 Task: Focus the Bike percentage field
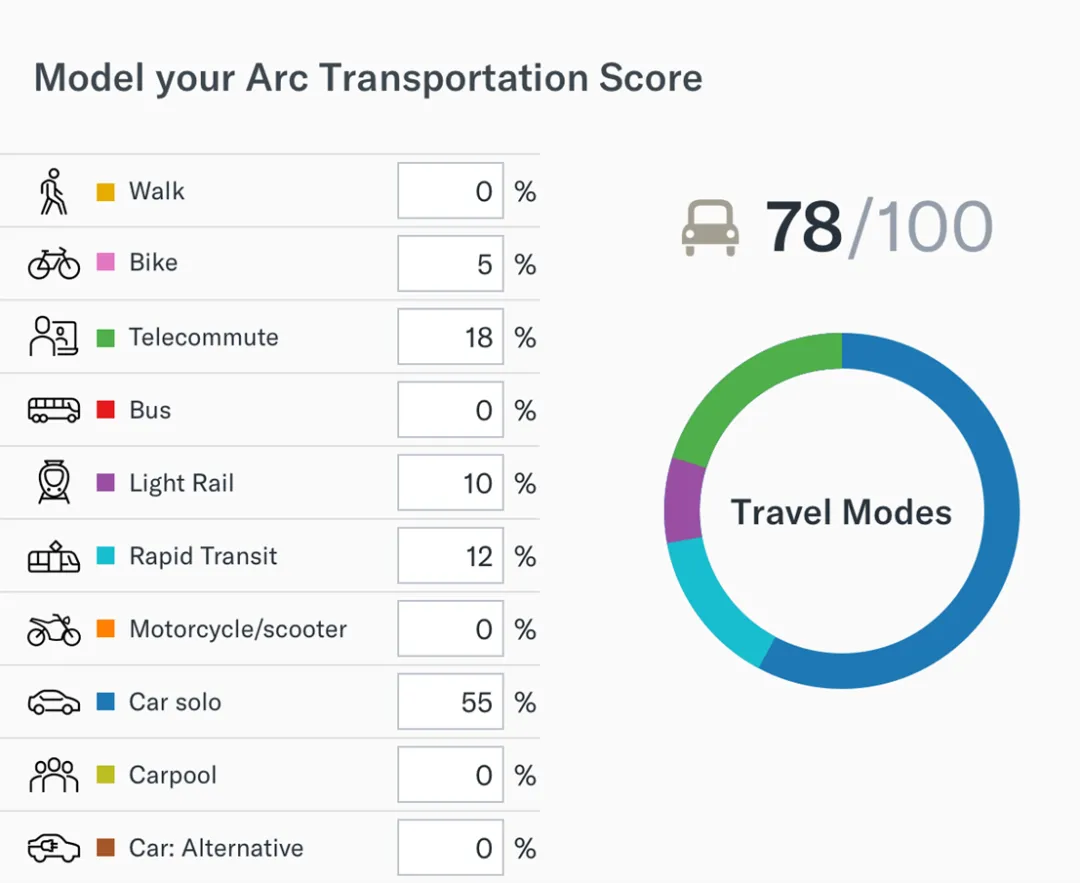[450, 264]
